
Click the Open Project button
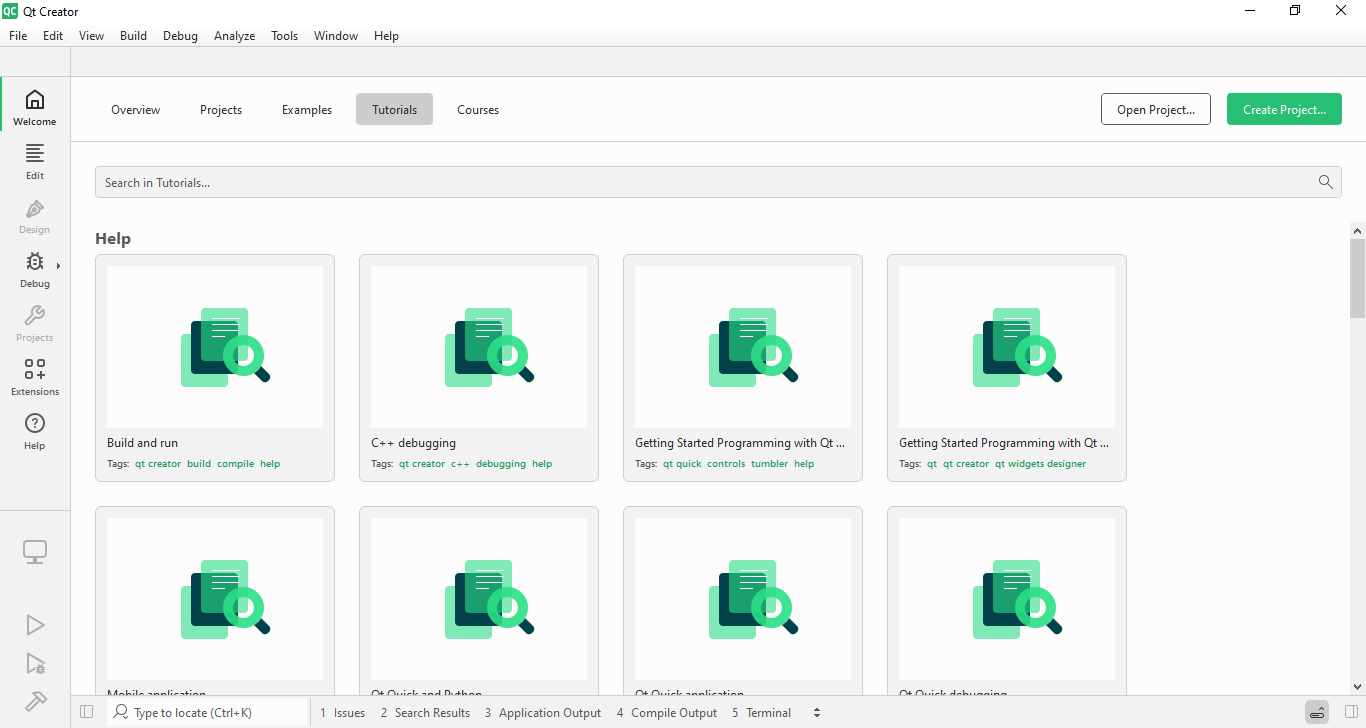[x=1155, y=110]
